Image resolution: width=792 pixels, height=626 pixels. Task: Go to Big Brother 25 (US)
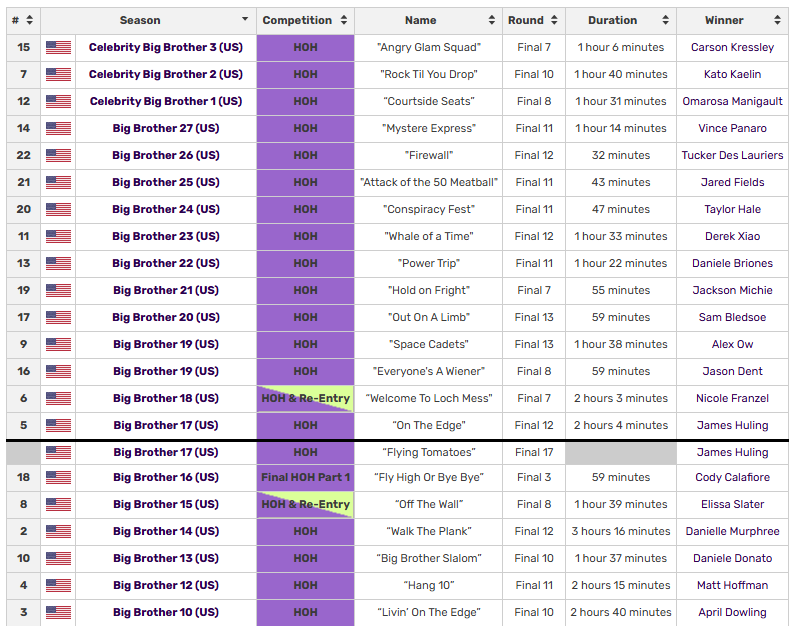[166, 182]
